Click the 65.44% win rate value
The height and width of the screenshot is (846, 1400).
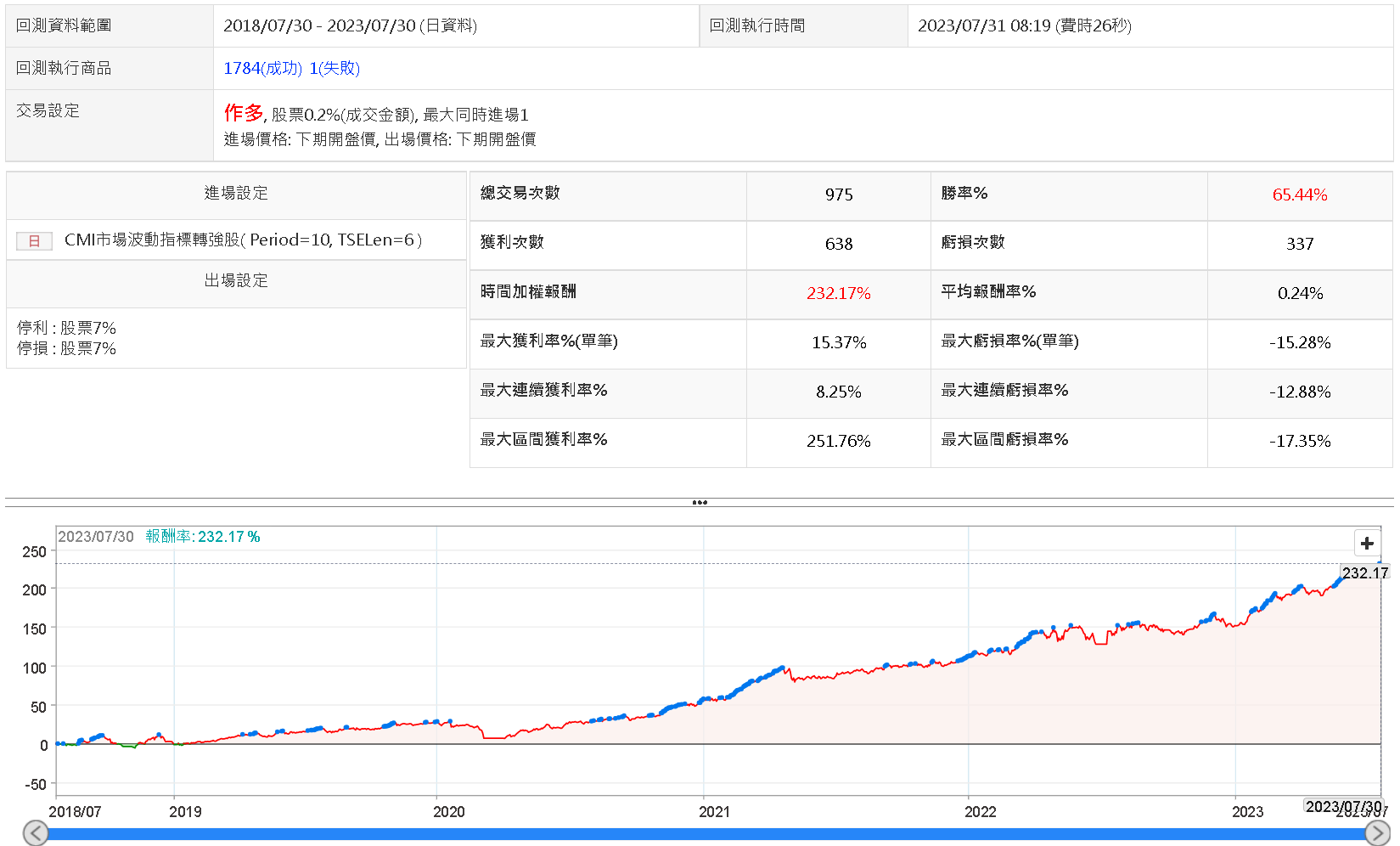[1299, 195]
